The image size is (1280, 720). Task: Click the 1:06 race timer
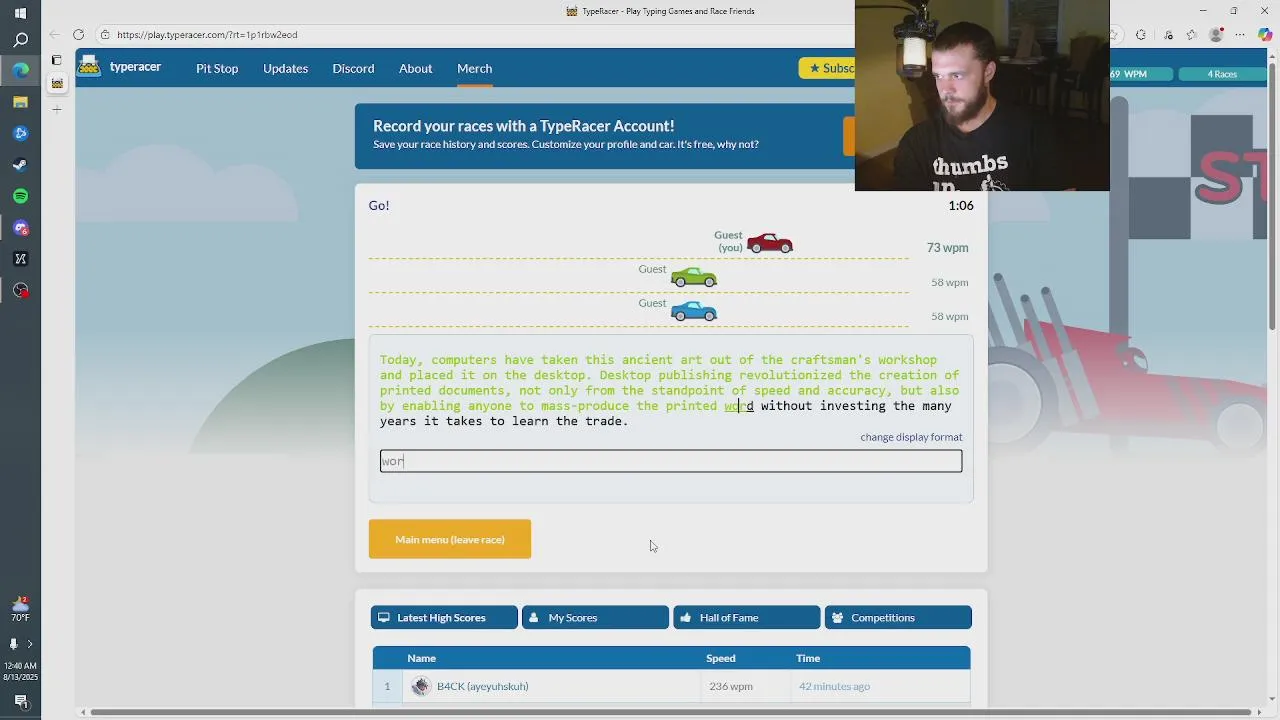[960, 205]
